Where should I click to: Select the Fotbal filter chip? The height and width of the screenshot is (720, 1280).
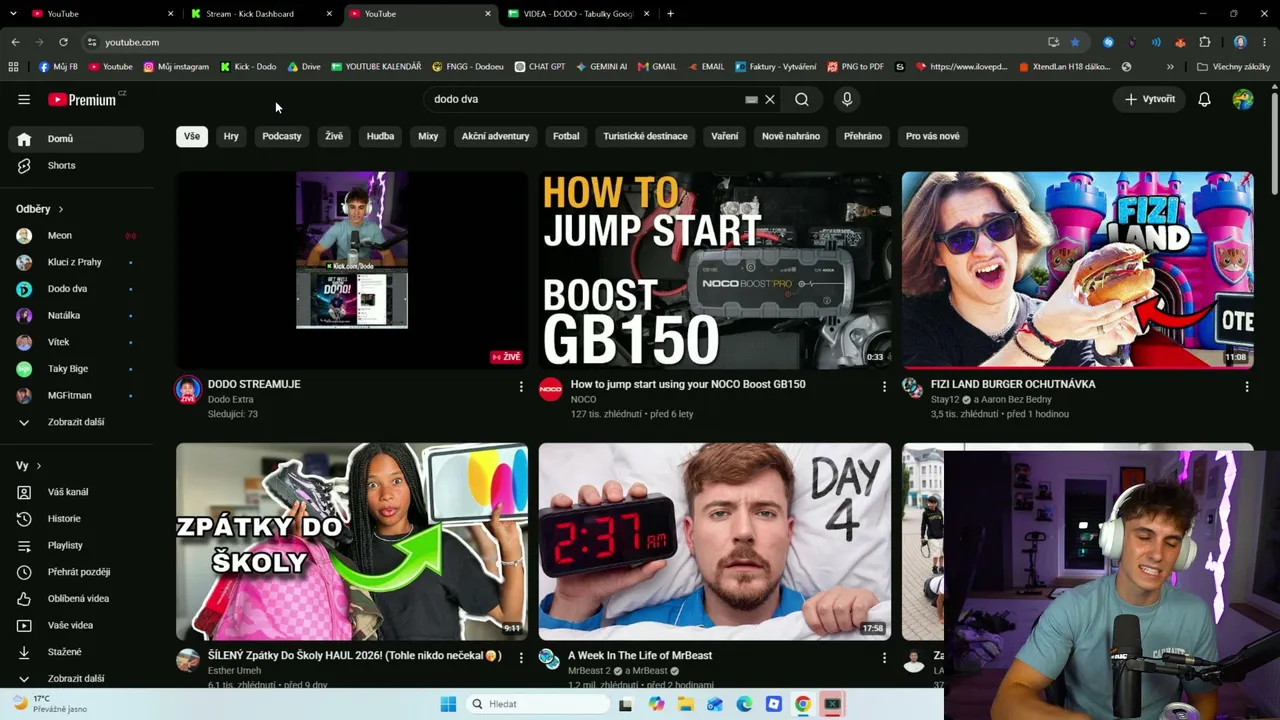pos(566,136)
